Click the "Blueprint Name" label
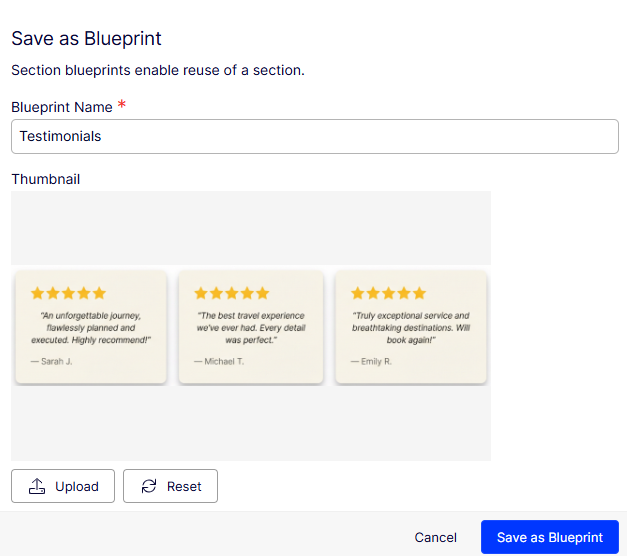Viewport: 627px width, 556px height. click(62, 107)
